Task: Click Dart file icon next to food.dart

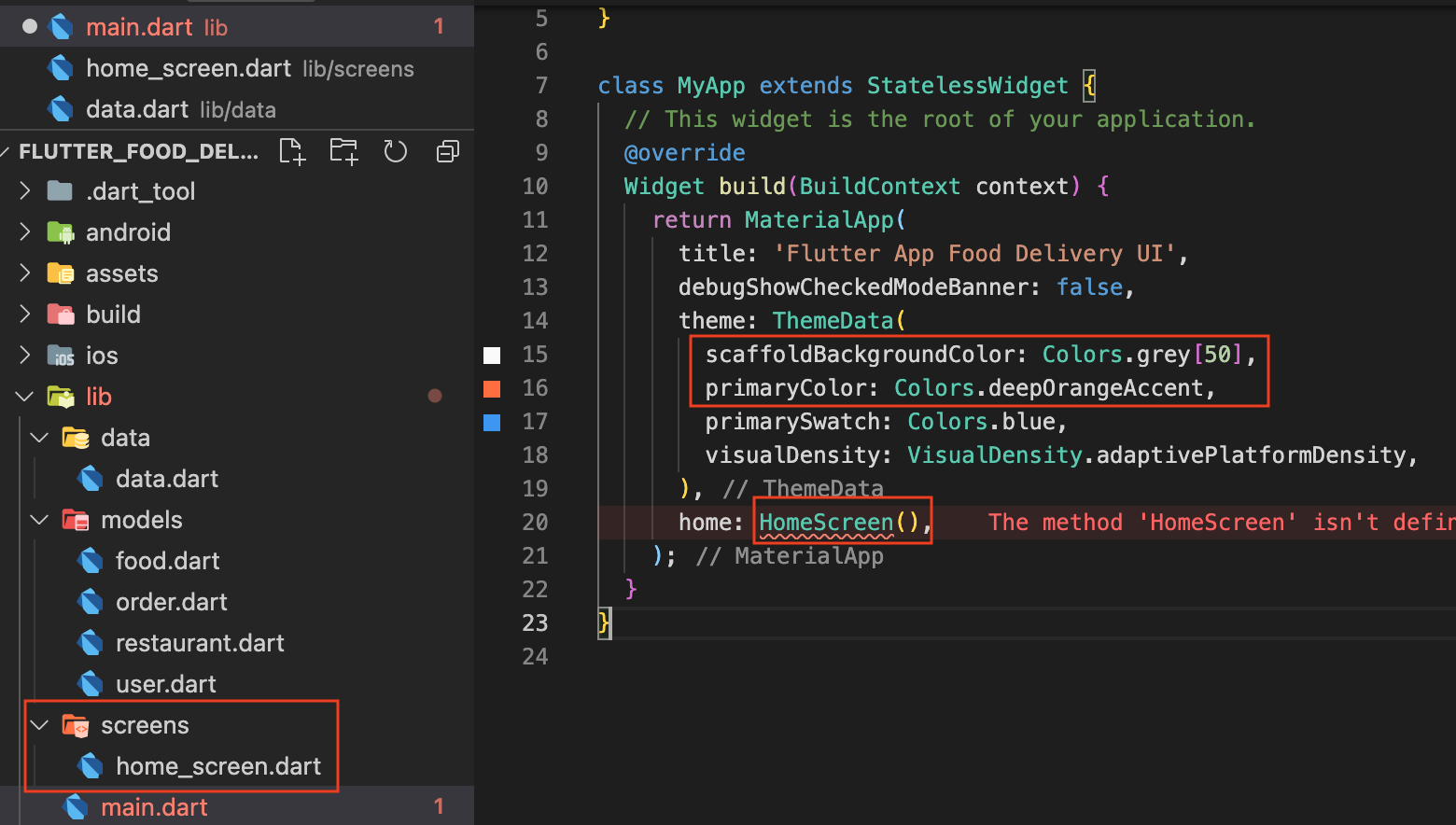Action: tap(91, 561)
